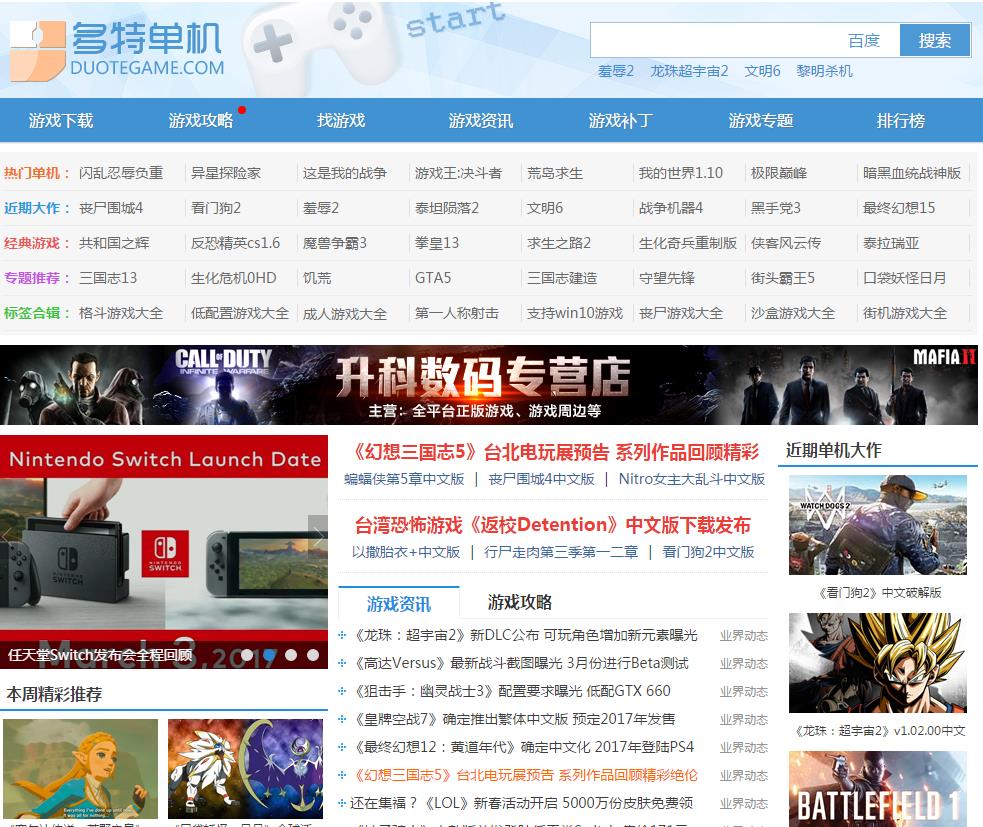This screenshot has width=983, height=827.
Task: Select the first carousel dot
Action: (x=247, y=655)
